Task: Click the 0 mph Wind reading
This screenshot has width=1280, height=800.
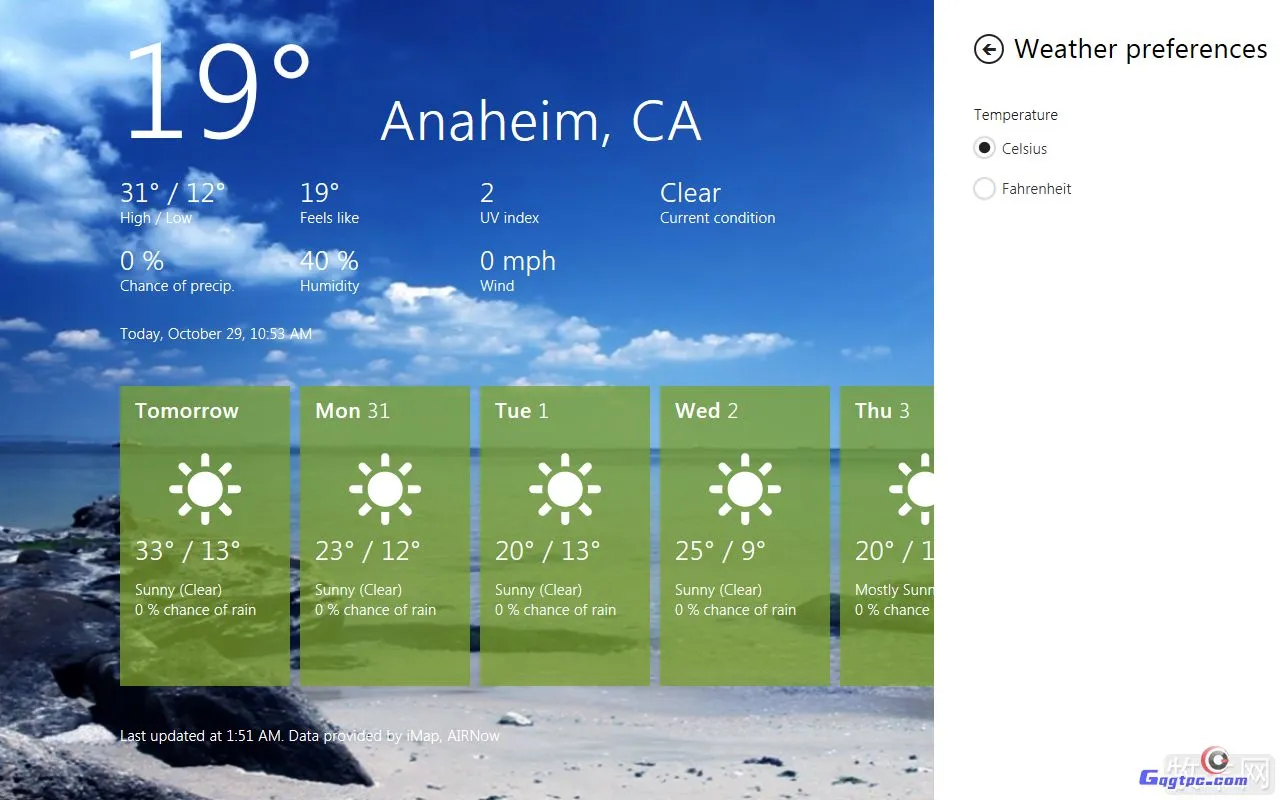Action: pos(517,261)
